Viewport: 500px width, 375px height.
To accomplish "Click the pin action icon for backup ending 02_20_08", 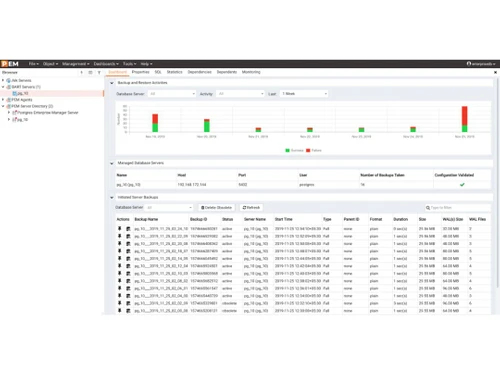I will (120, 244).
